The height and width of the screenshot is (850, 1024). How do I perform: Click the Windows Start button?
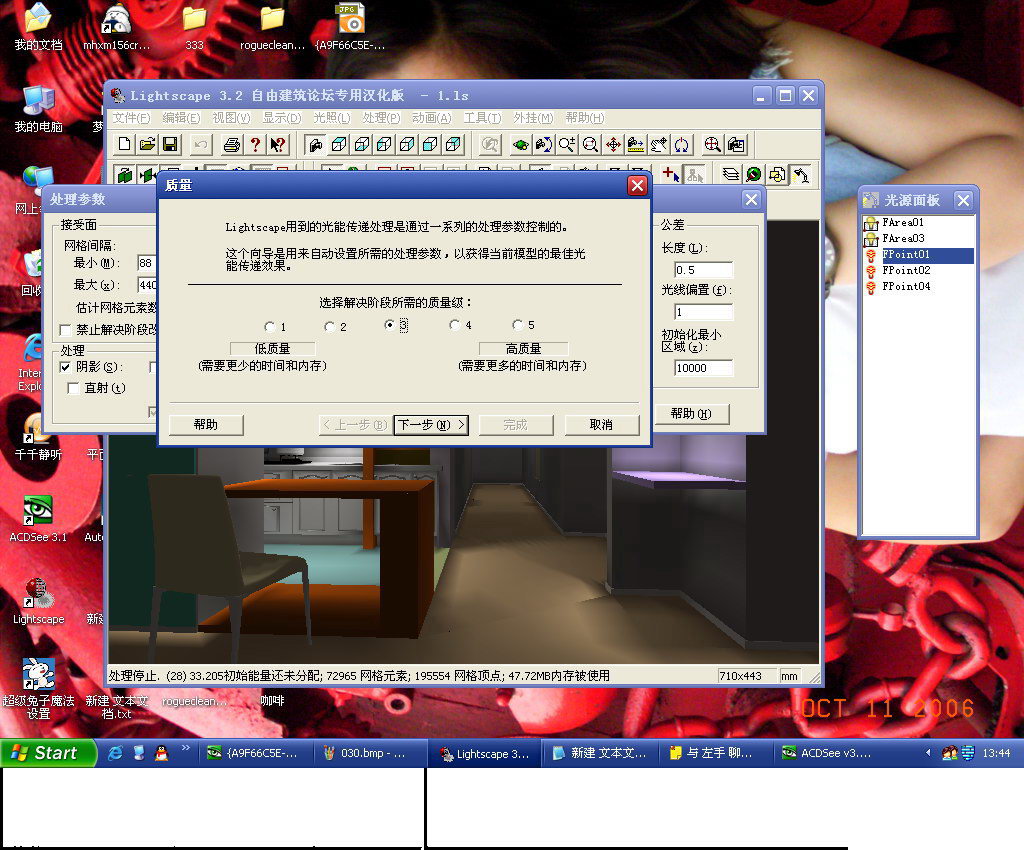48,753
